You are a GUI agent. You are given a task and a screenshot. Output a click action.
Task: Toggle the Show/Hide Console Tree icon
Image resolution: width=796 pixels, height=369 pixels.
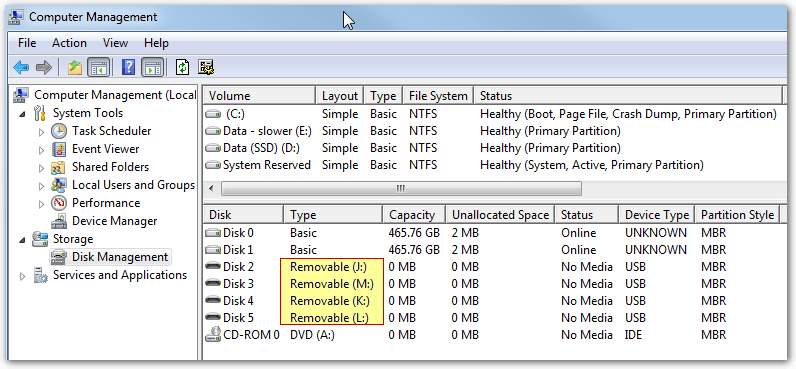coord(98,67)
